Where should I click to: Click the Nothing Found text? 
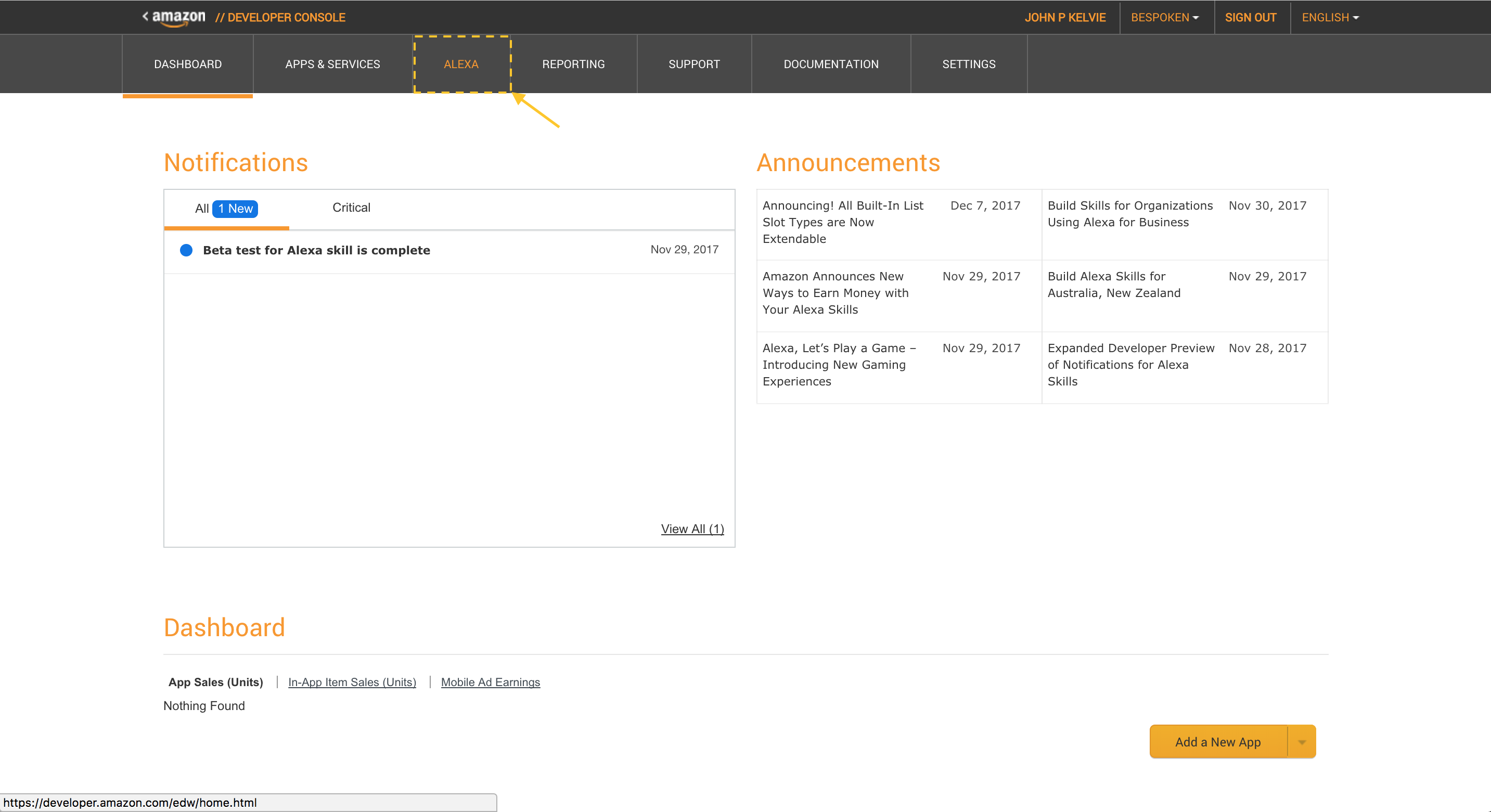pyautogui.click(x=204, y=706)
